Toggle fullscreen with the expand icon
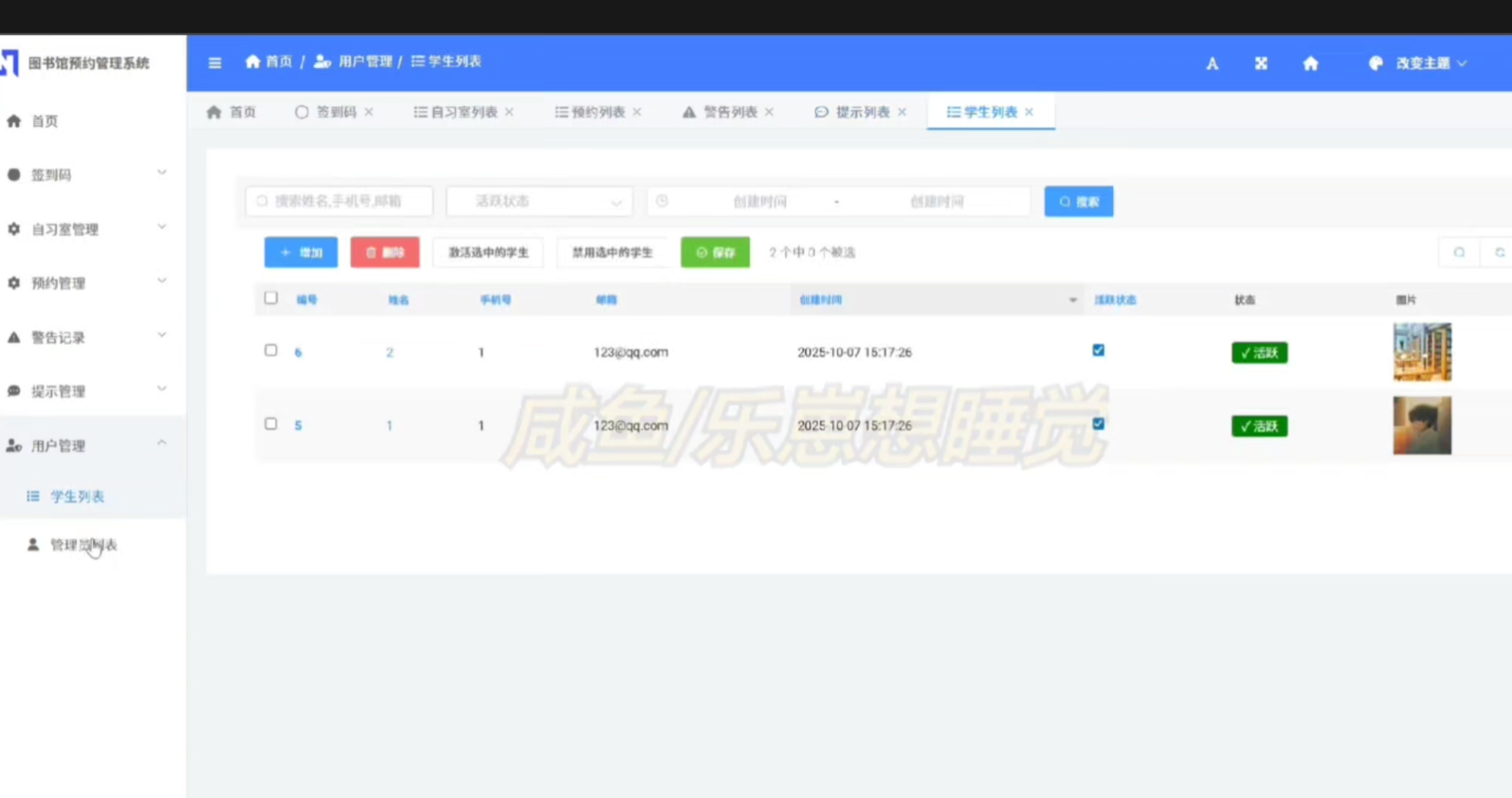The image size is (1512, 798). (1261, 64)
